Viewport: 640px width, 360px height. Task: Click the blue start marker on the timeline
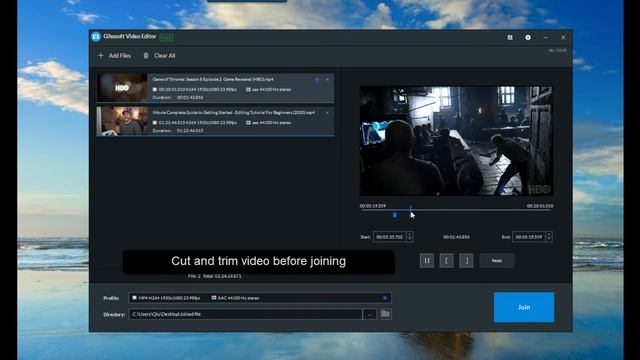tap(394, 215)
